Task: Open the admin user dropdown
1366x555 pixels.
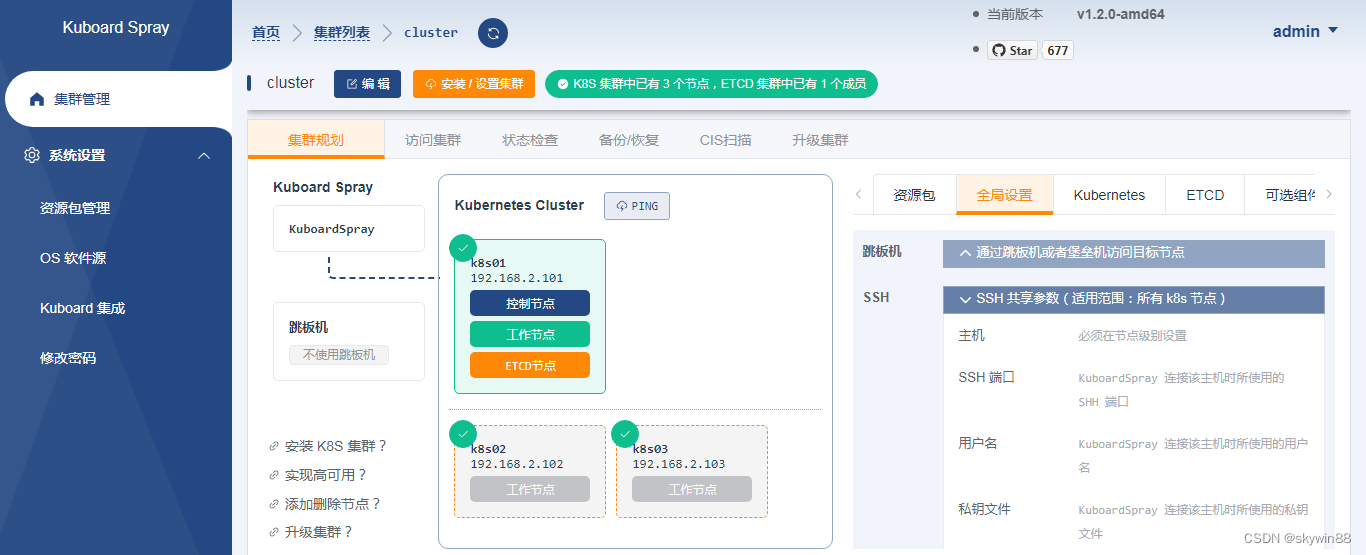Action: coord(1305,31)
